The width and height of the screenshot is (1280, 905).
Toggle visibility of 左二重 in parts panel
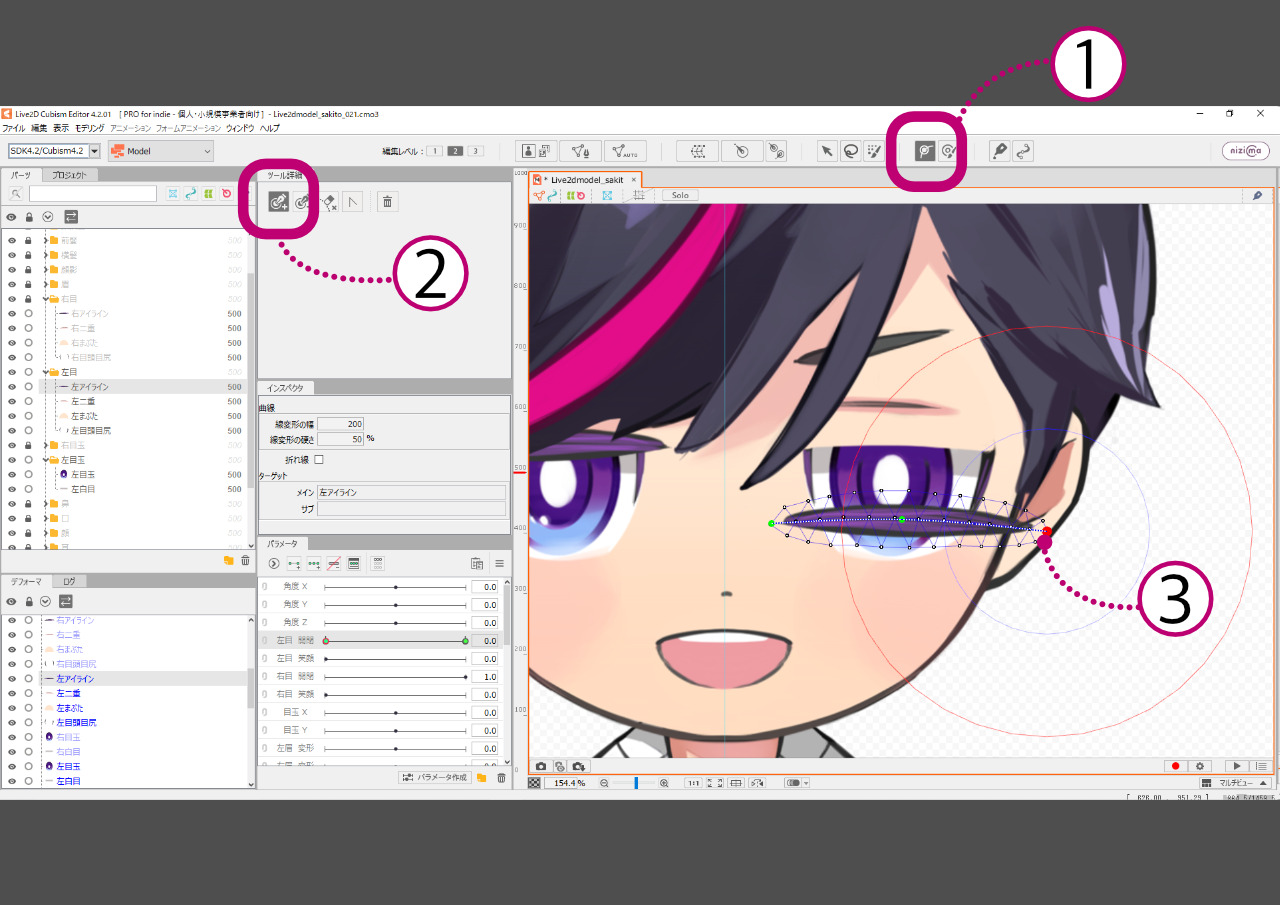point(11,401)
